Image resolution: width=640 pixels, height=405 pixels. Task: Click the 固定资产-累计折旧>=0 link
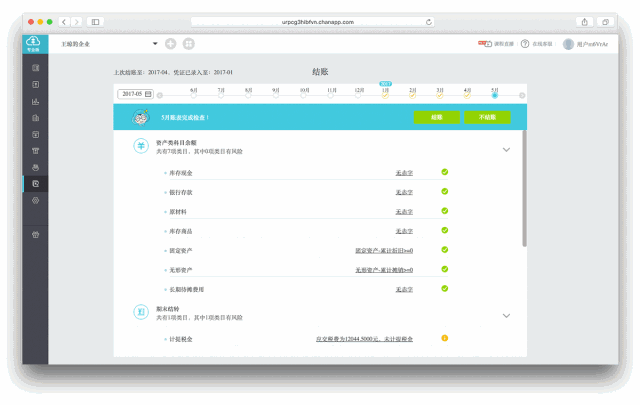384,250
